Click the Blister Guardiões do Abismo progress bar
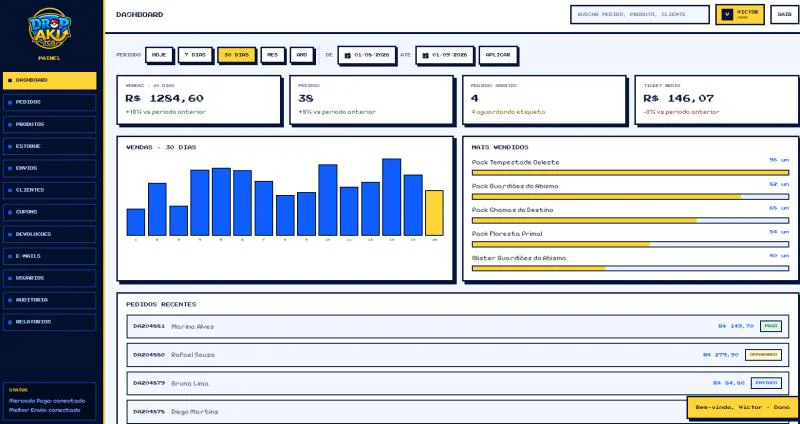 pos(630,268)
